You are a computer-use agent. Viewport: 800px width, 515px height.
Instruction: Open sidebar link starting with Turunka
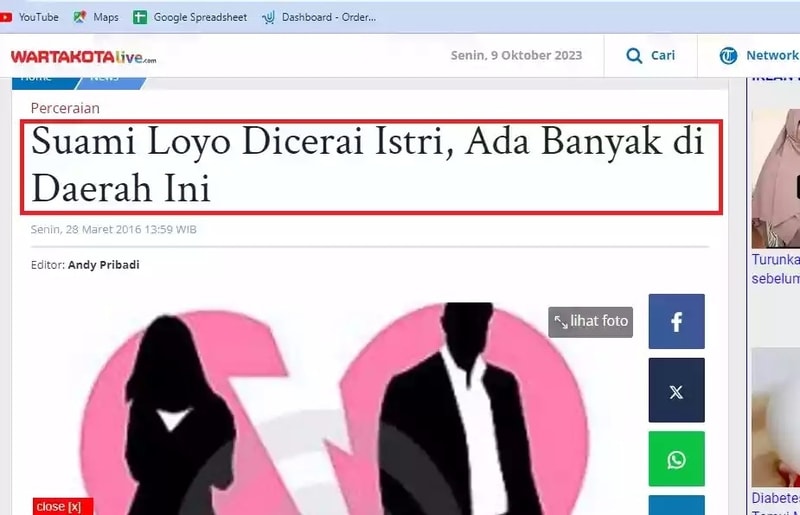click(x=776, y=269)
